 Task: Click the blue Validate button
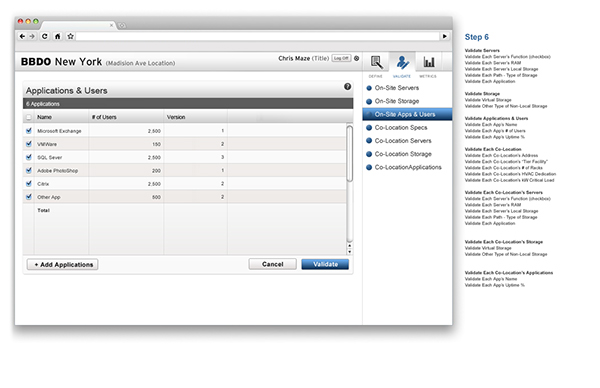(325, 264)
